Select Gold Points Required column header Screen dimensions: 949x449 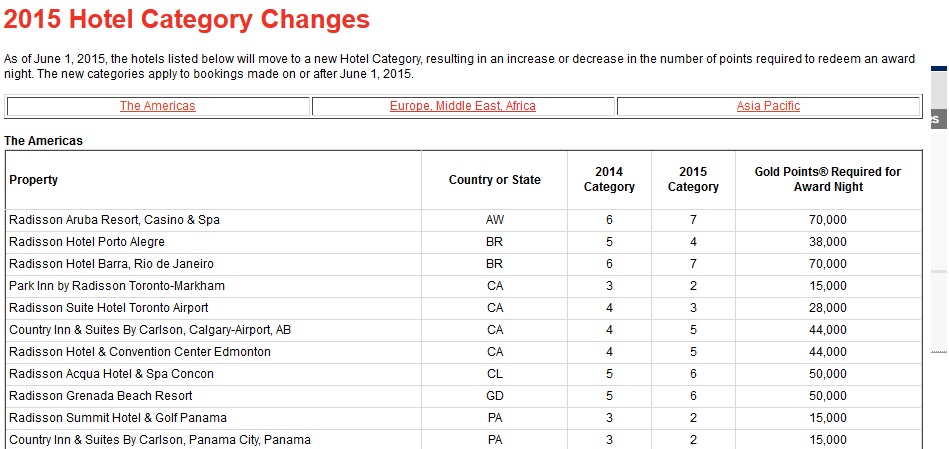click(827, 180)
